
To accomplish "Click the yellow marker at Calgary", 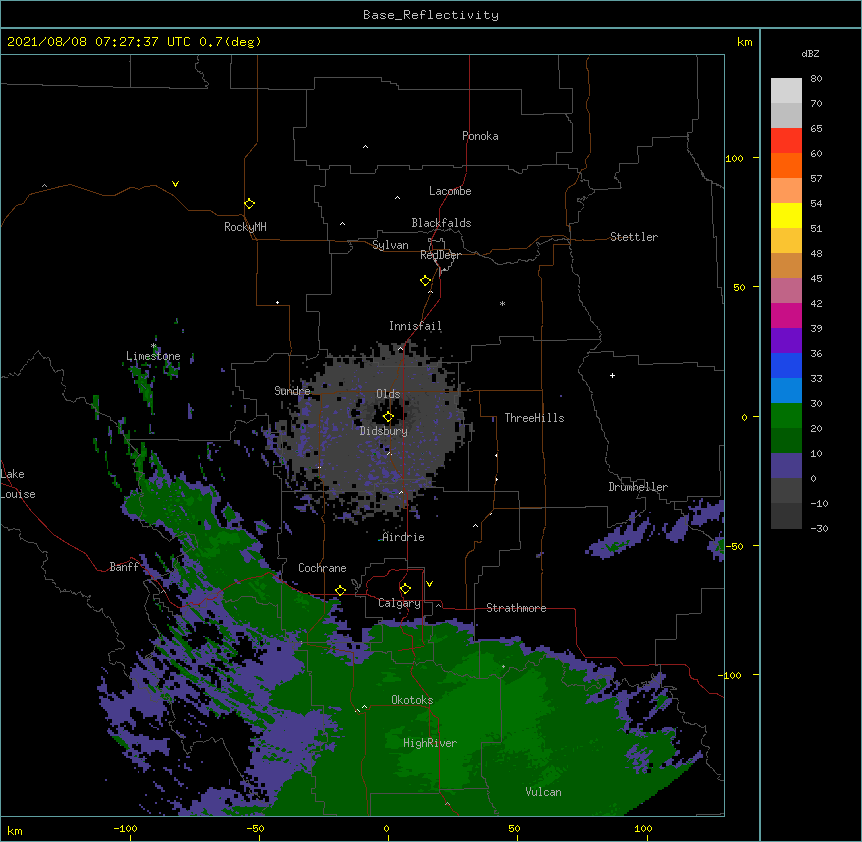I will (x=405, y=589).
